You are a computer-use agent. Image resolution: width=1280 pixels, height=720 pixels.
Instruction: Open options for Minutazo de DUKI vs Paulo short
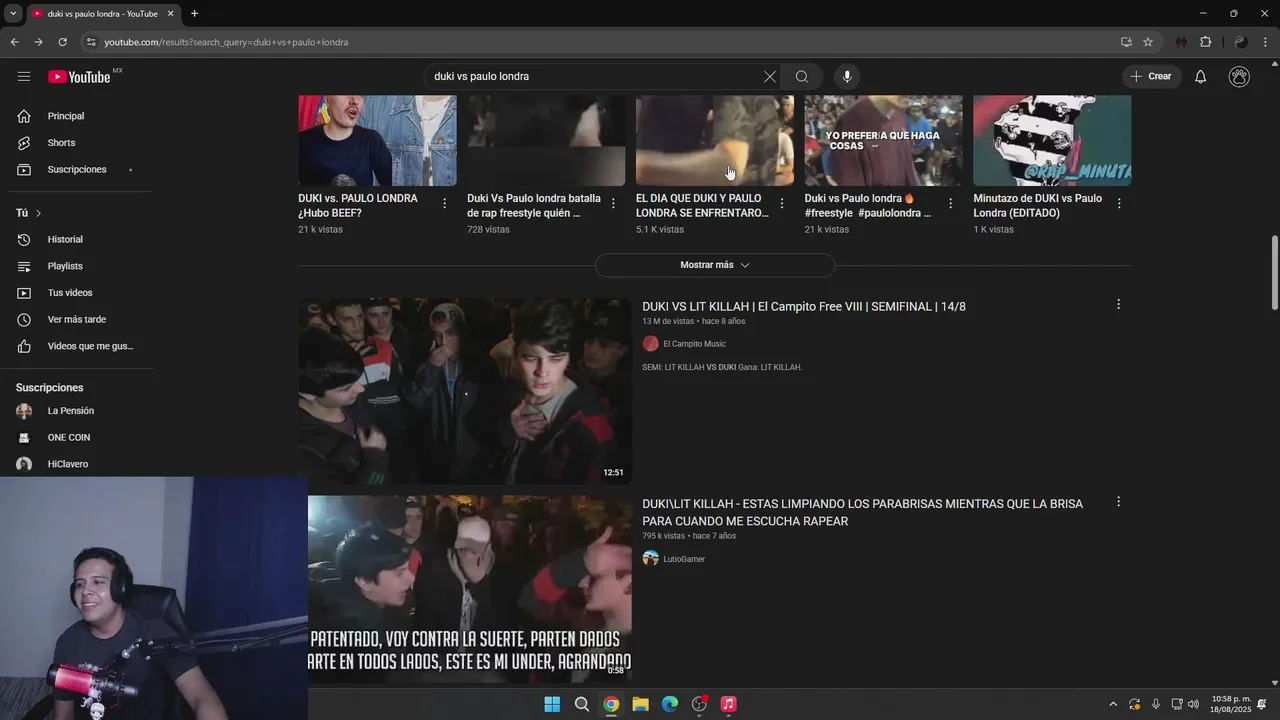1119,203
